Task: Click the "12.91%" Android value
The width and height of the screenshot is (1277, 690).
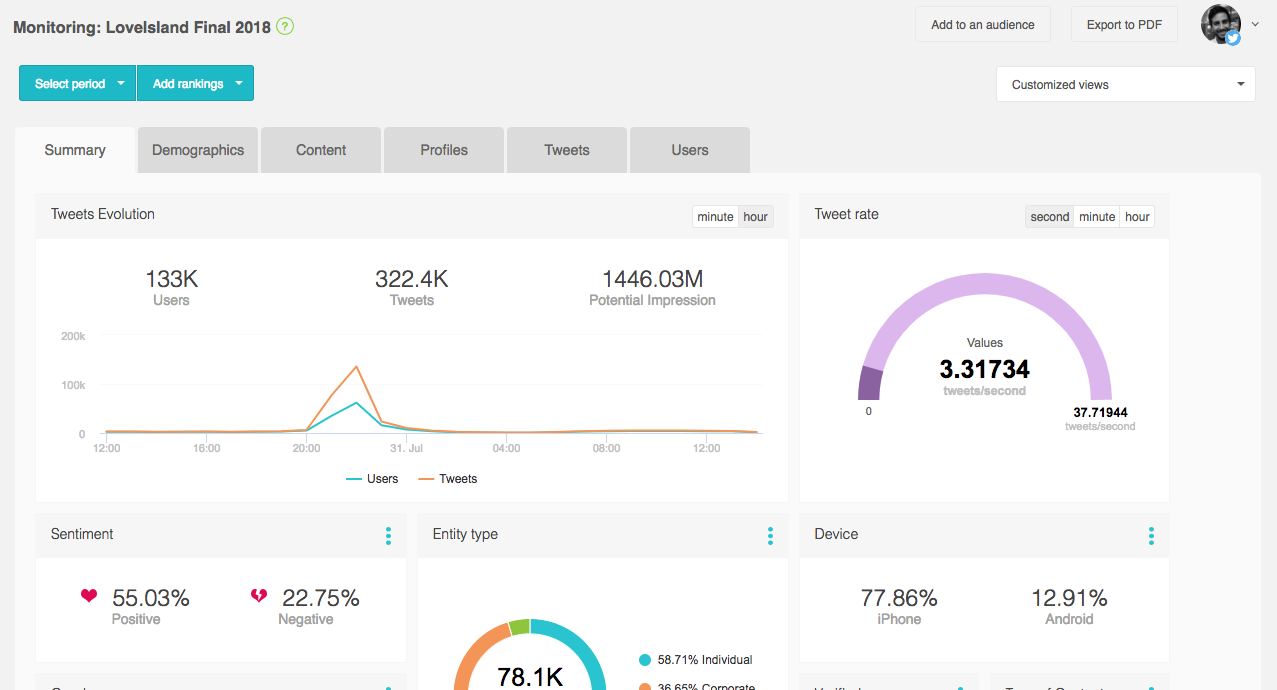Action: point(1069,598)
